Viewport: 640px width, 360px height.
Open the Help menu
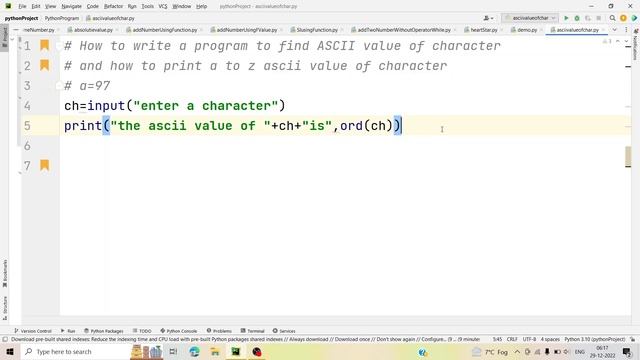click(202, 6)
